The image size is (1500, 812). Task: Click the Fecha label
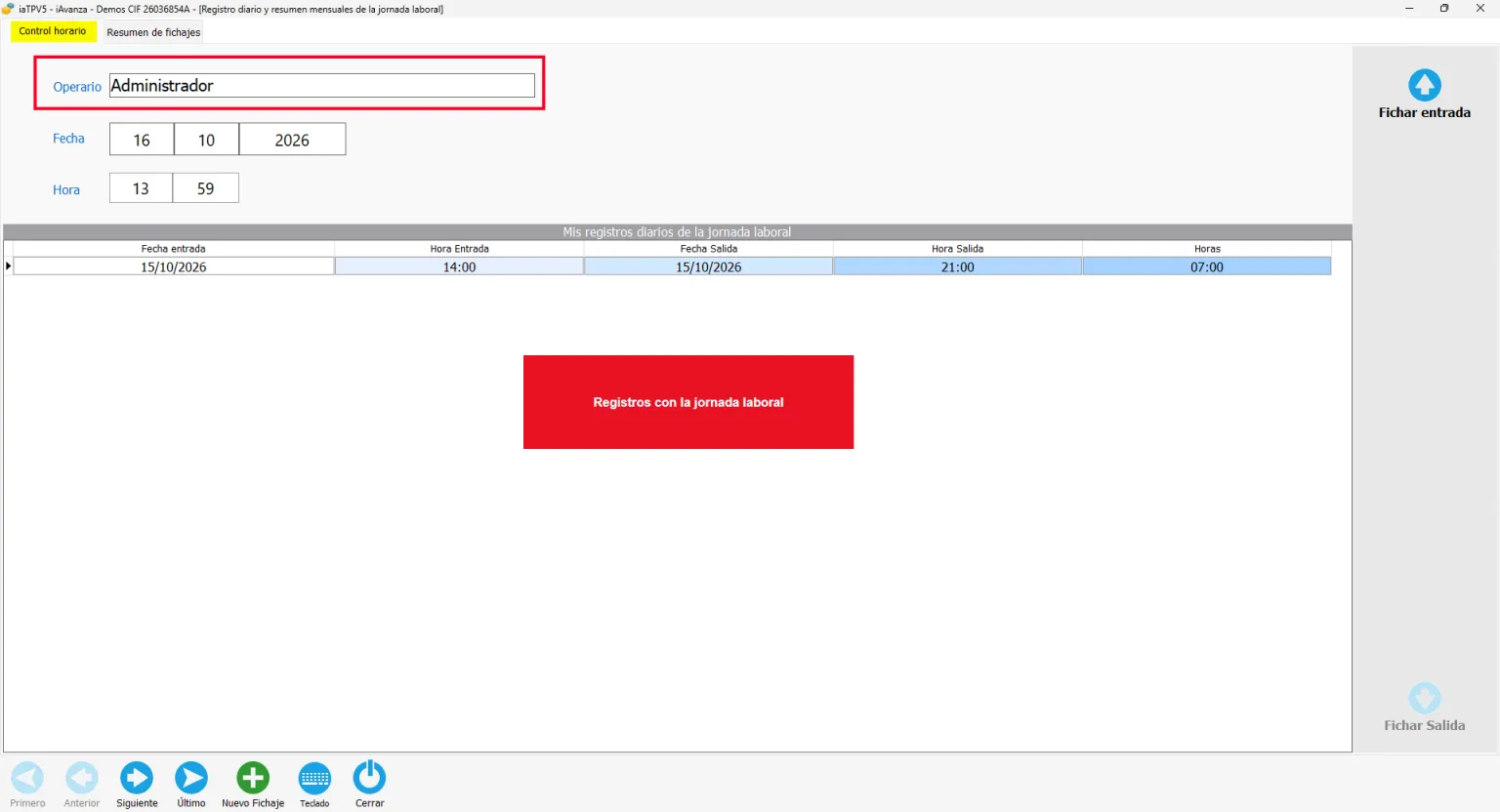pos(68,139)
